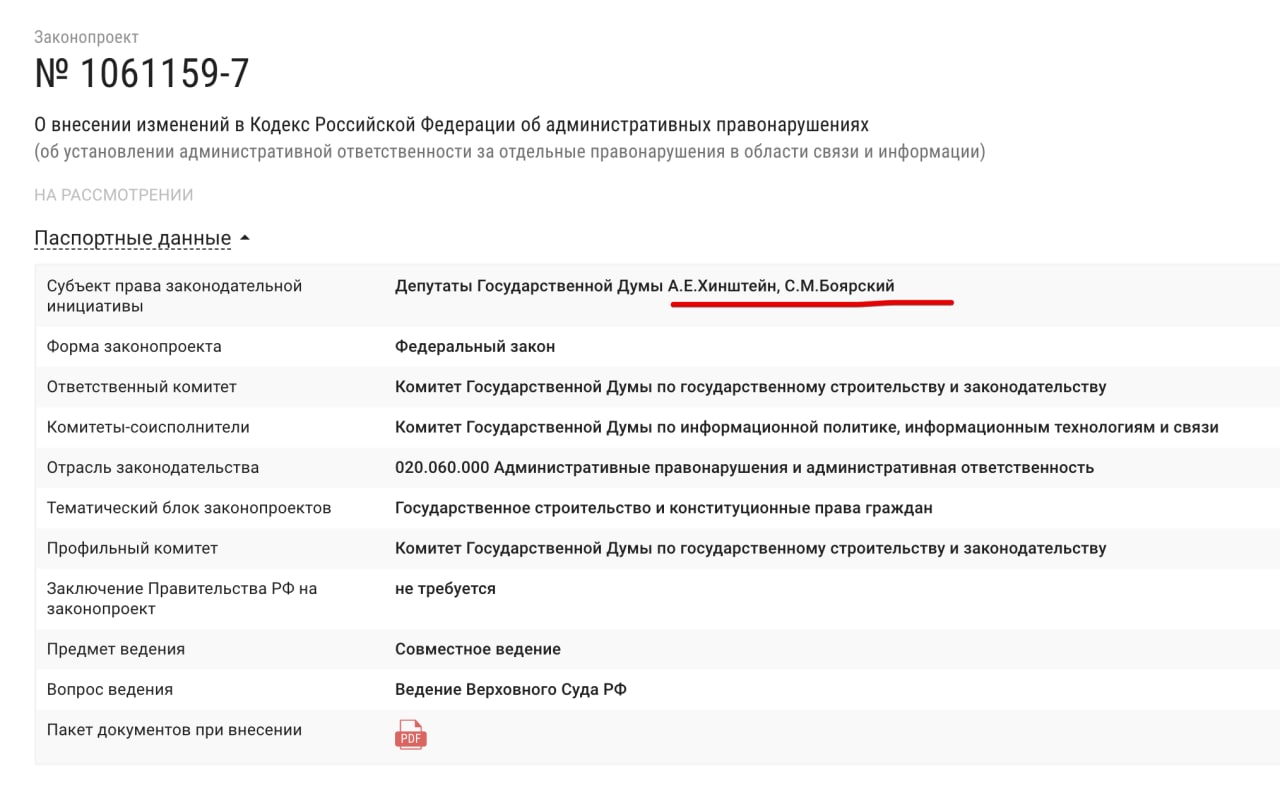This screenshot has height=797, width=1280.
Task: Click the Вопрос ведения label
Action: 110,689
